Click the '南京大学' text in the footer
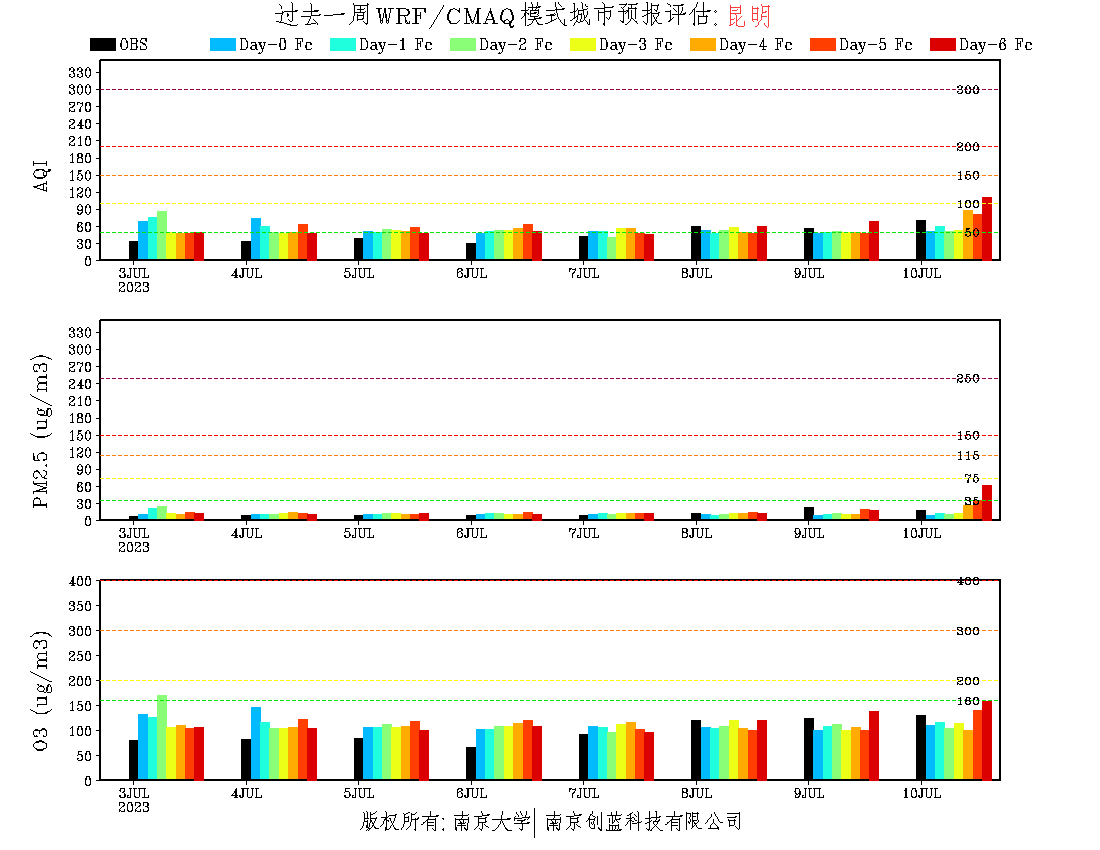This screenshot has width=1100, height=850. [x=492, y=821]
